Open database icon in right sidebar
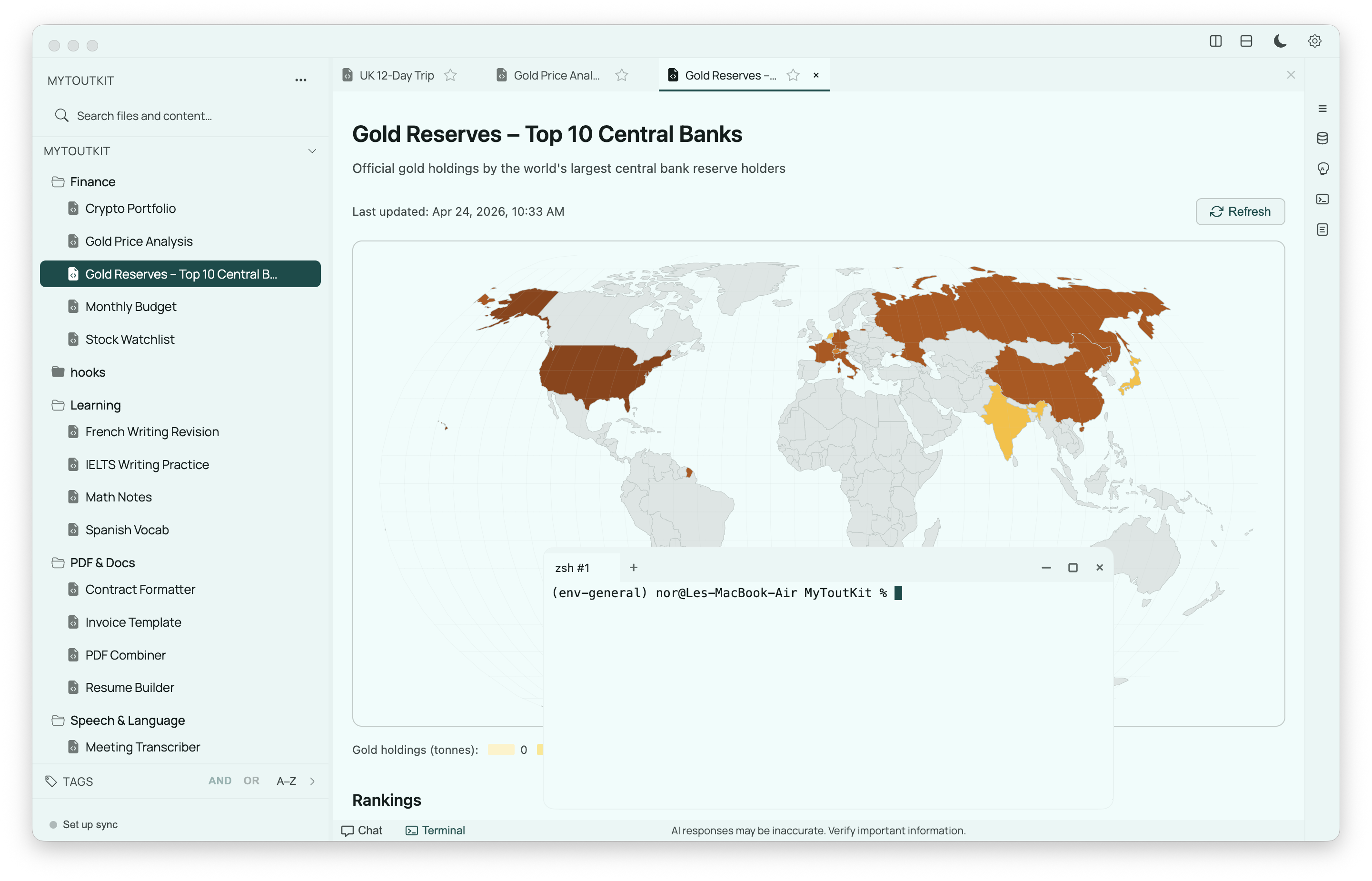Screen dimensions: 1372x881 click(x=1322, y=138)
